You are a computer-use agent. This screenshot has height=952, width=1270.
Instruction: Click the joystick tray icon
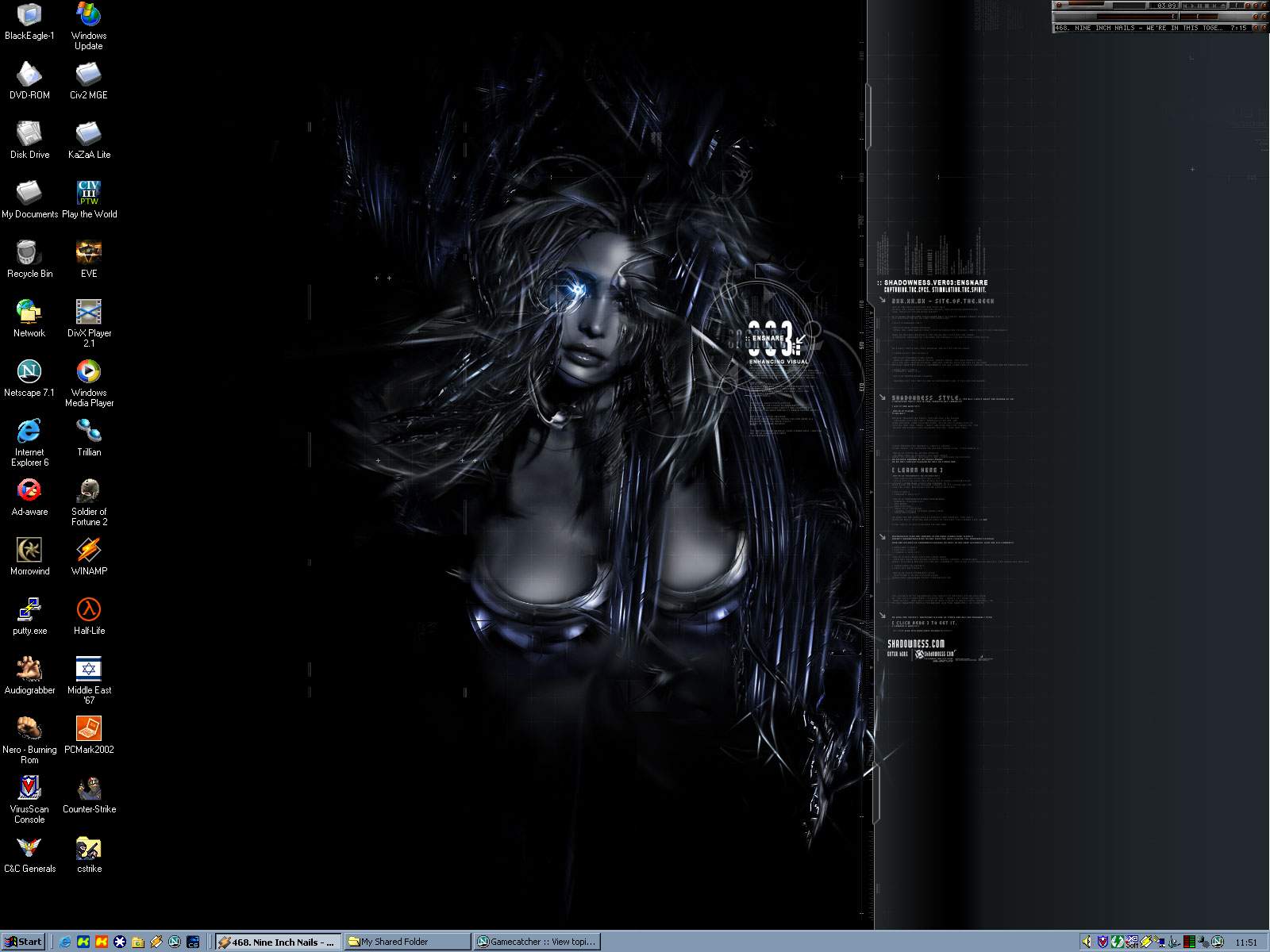(x=1174, y=942)
